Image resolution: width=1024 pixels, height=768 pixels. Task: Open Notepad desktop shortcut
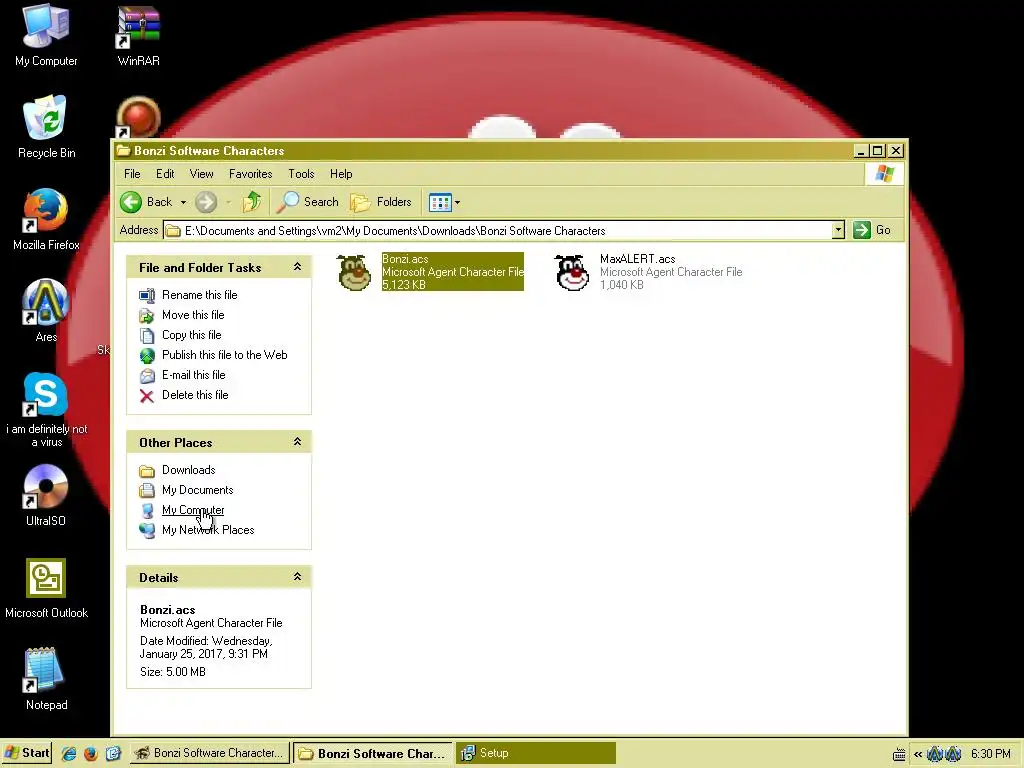click(46, 679)
